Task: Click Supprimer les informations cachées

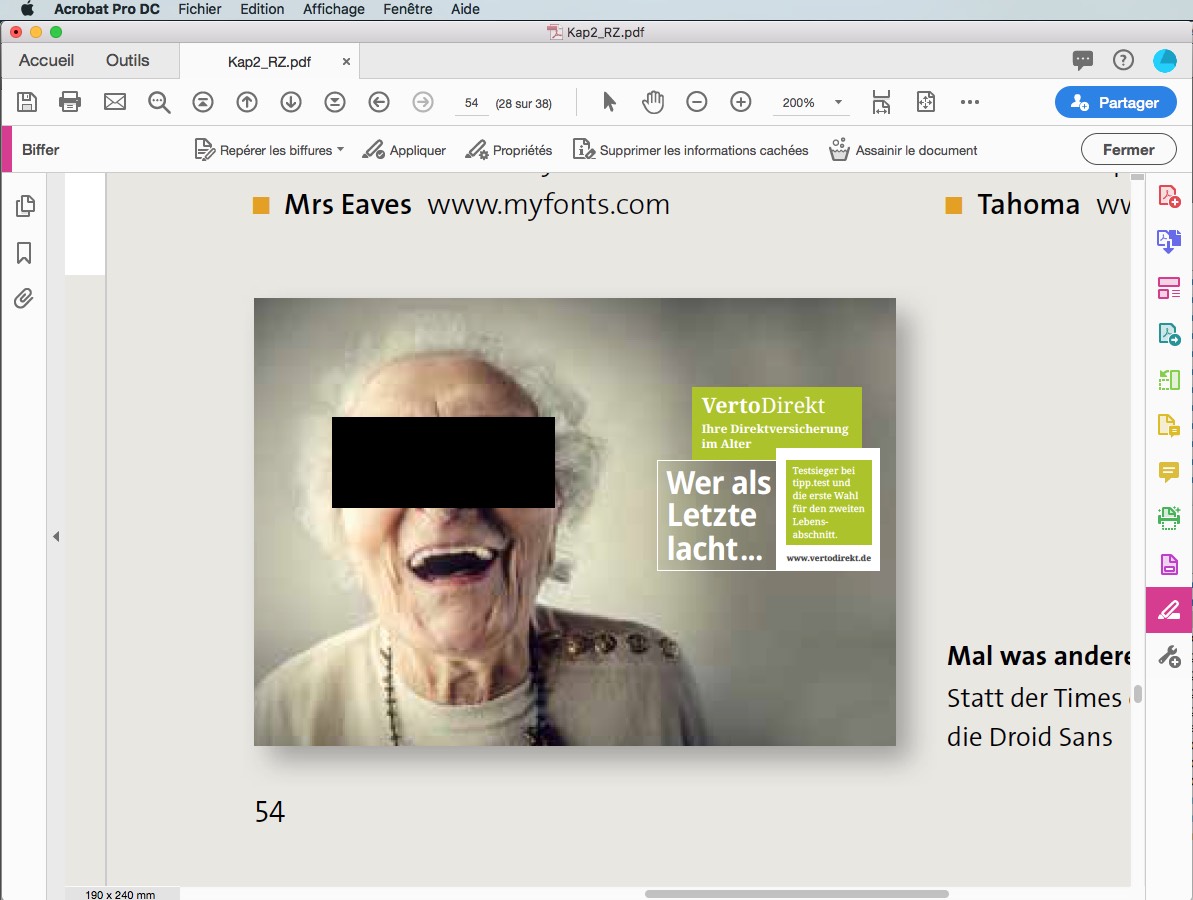Action: pyautogui.click(x=690, y=150)
